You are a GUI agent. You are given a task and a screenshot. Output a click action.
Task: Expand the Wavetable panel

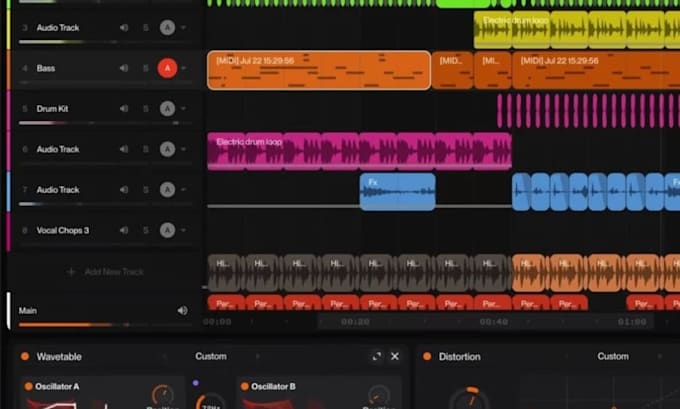376,356
